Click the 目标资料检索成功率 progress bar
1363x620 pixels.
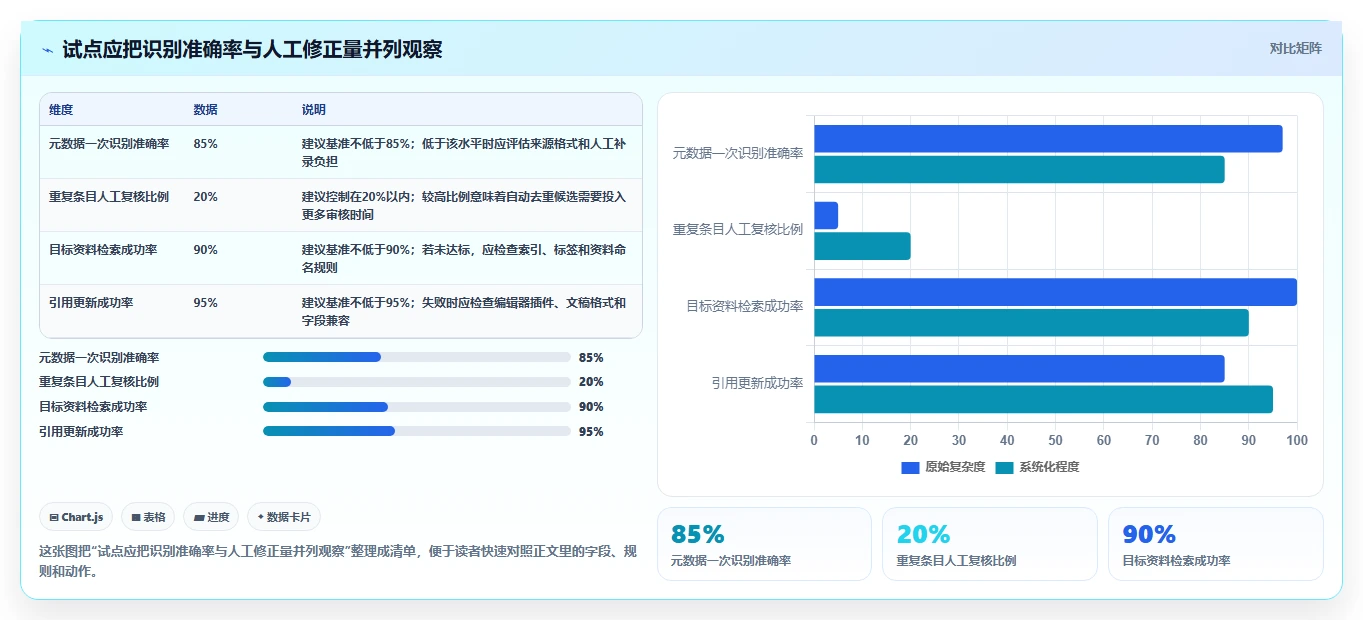pos(416,407)
